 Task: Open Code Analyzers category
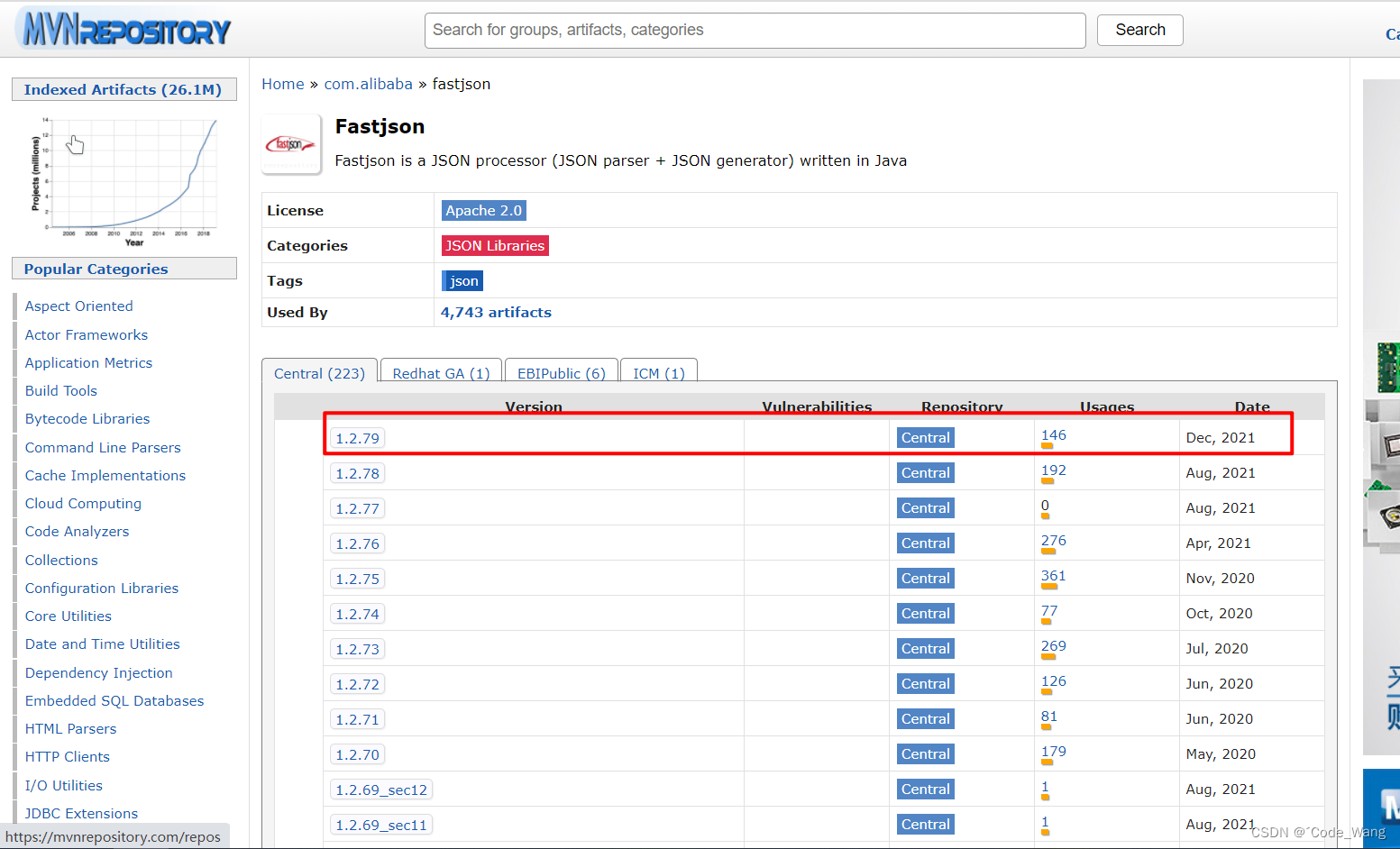(x=77, y=532)
